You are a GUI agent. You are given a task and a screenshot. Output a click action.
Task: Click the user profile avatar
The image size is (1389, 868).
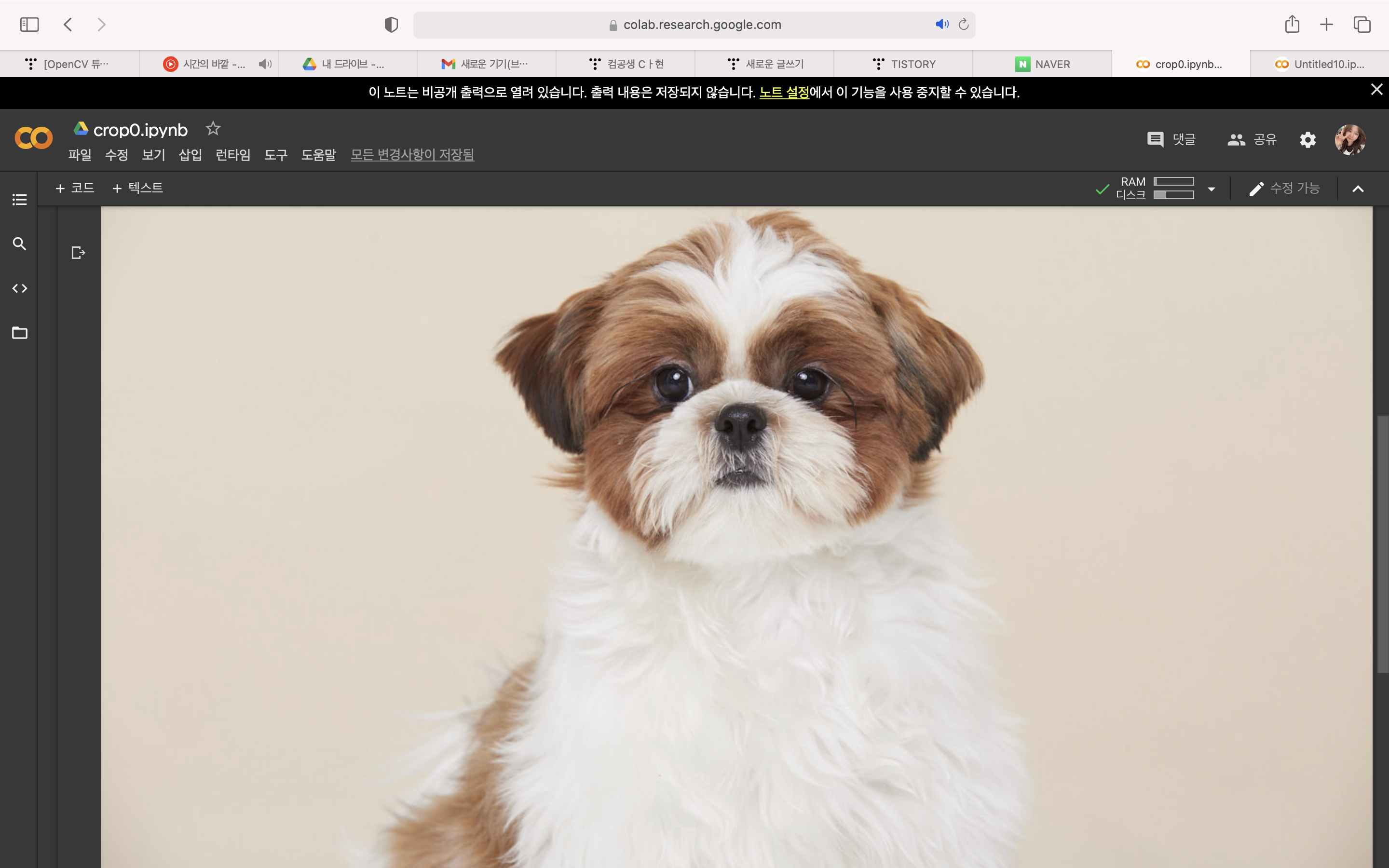click(1349, 139)
